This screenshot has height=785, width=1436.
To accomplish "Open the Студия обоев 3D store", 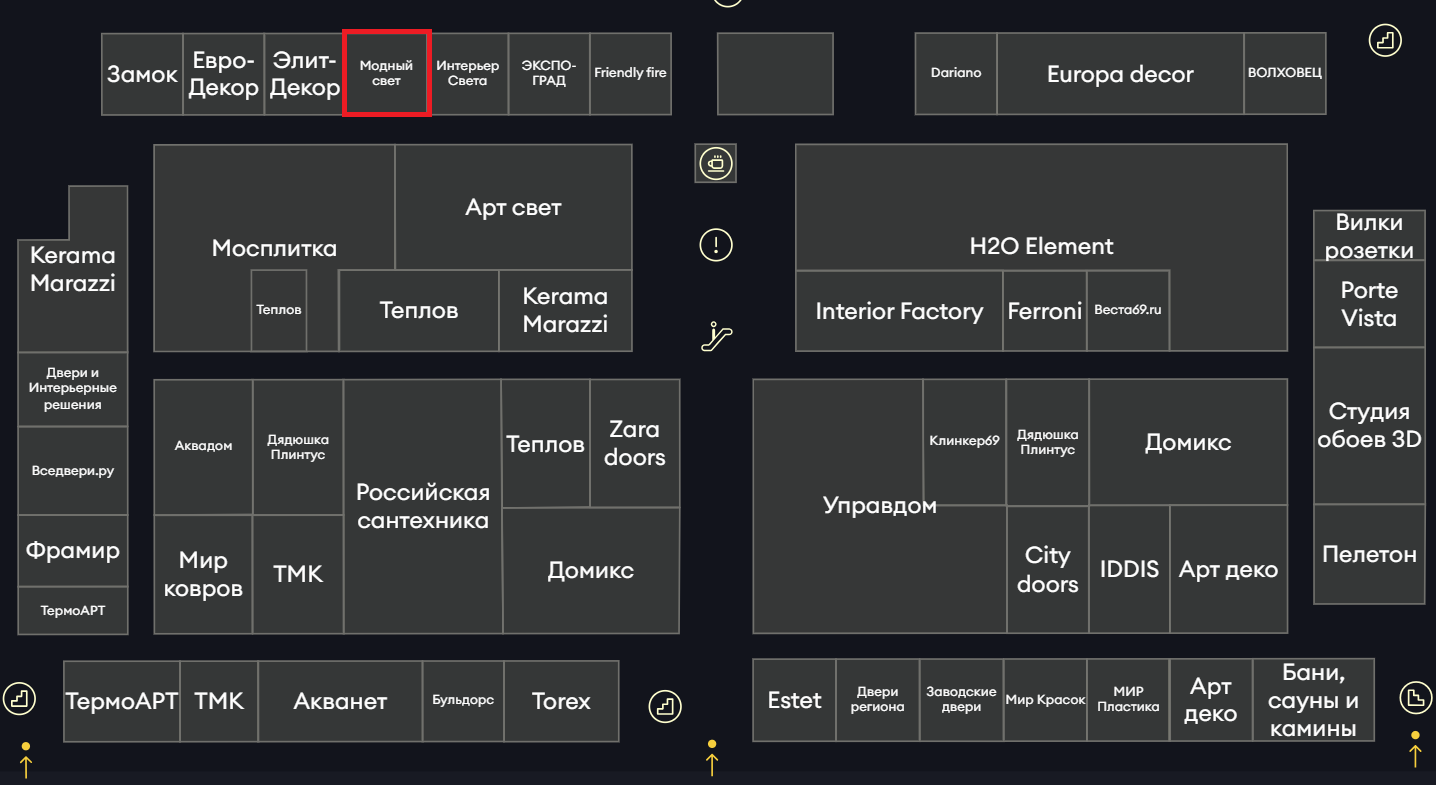I will point(1369,425).
